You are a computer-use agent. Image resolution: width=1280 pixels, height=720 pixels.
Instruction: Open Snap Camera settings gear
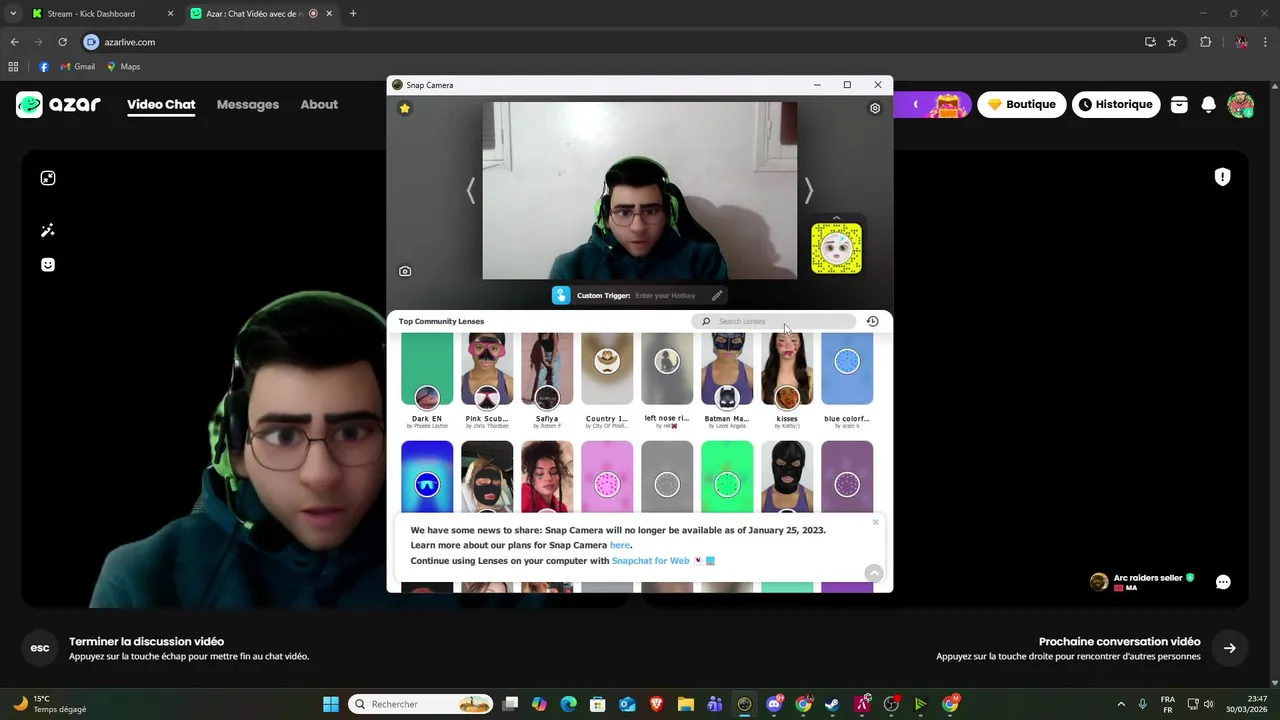(875, 108)
